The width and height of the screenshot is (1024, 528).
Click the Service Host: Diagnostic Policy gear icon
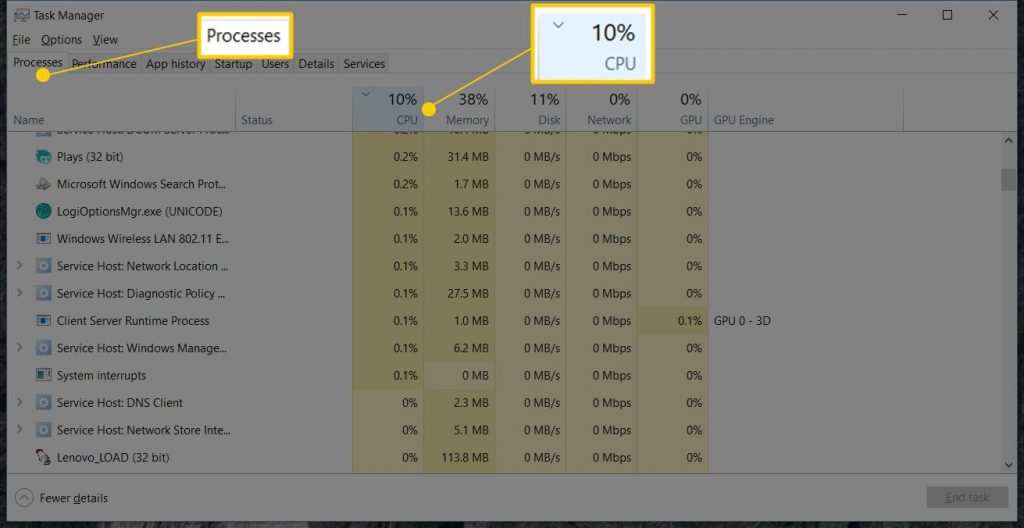tap(44, 294)
